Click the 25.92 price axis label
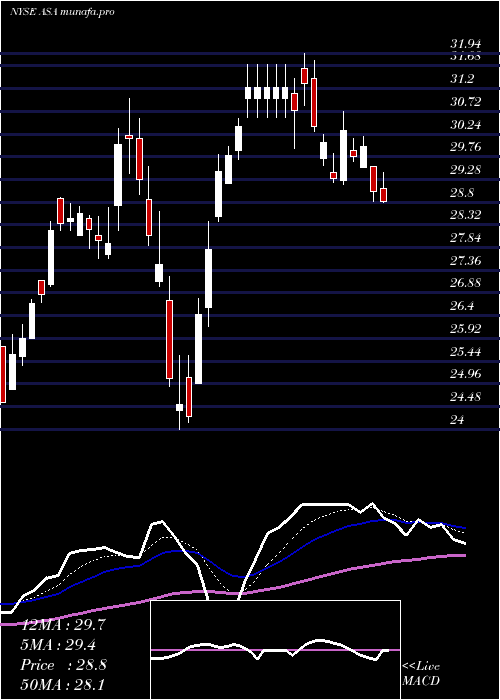500x700 pixels. tap(465, 329)
